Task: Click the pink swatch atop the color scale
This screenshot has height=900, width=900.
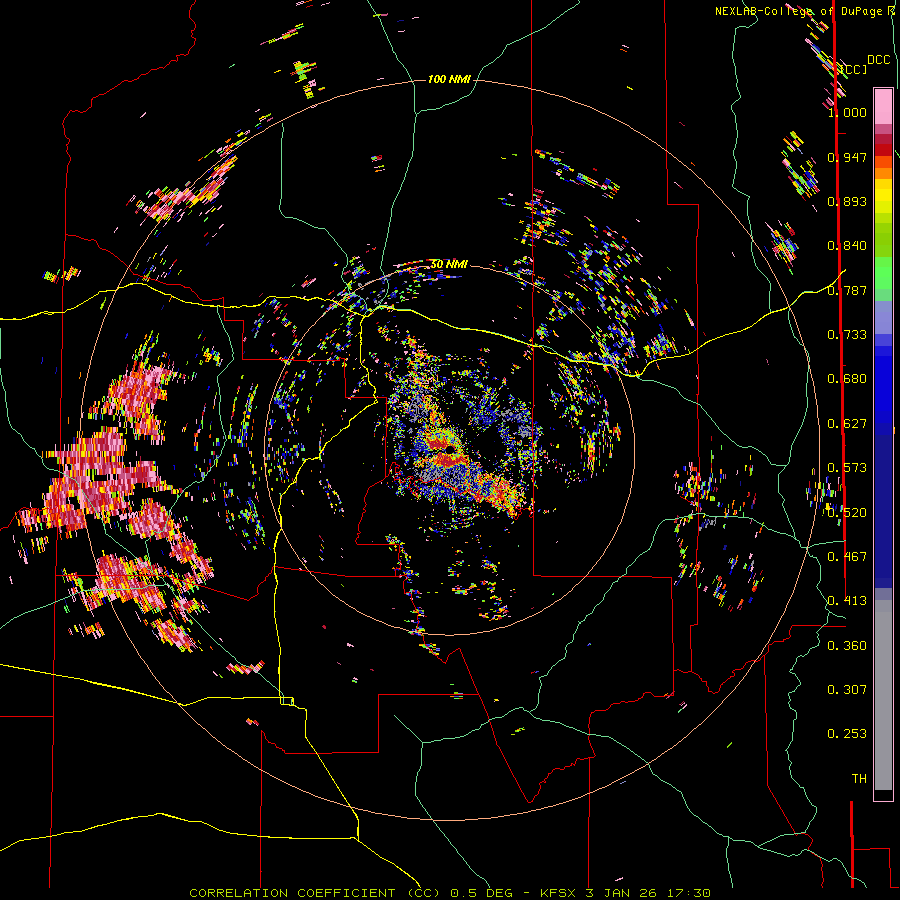Action: (883, 106)
